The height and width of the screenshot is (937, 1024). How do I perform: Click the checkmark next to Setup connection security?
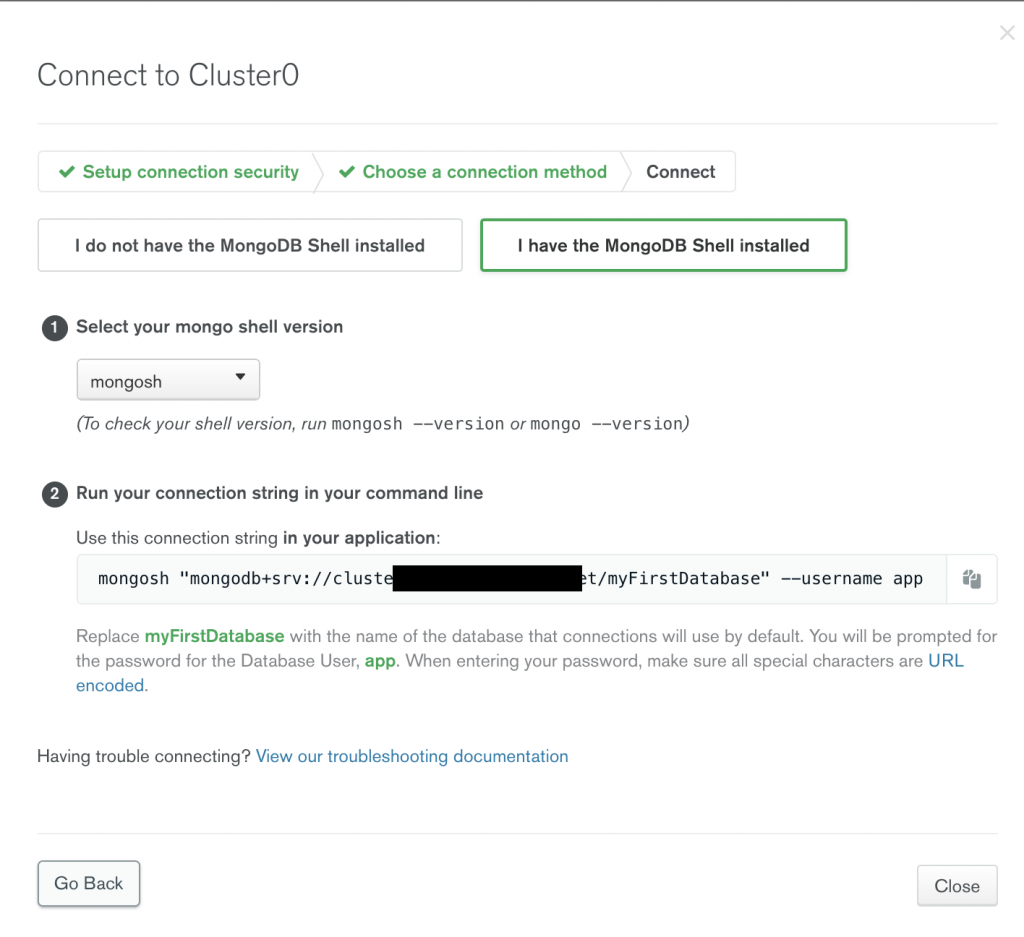pyautogui.click(x=67, y=172)
